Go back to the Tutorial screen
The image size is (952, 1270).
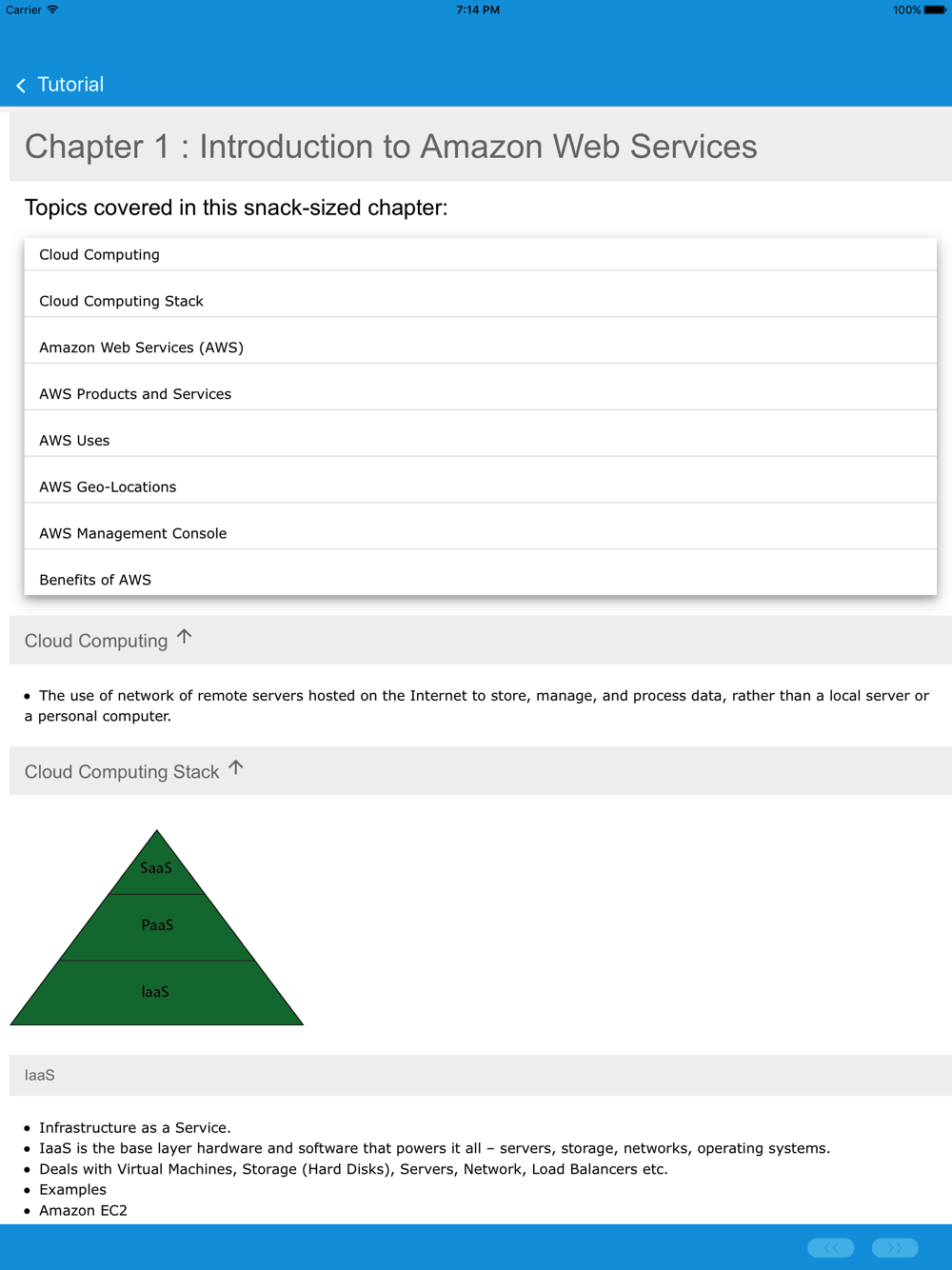point(69,85)
